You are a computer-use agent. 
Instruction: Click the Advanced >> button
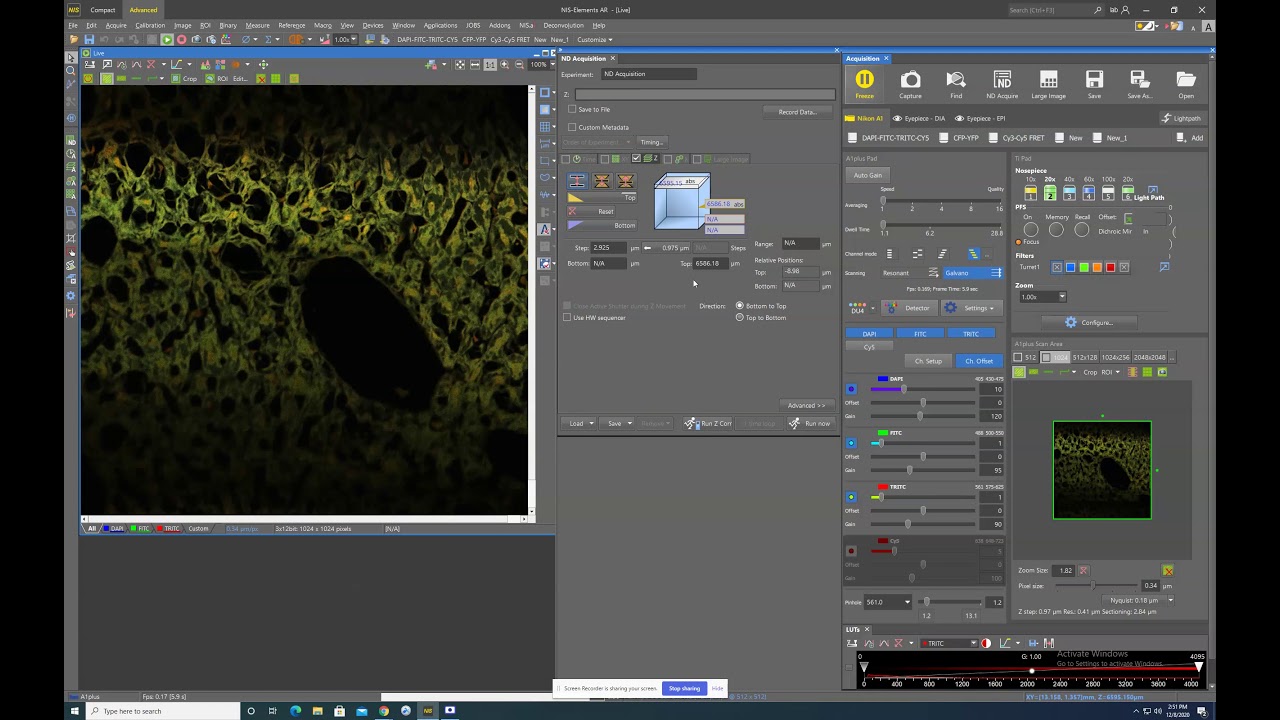[x=806, y=405]
